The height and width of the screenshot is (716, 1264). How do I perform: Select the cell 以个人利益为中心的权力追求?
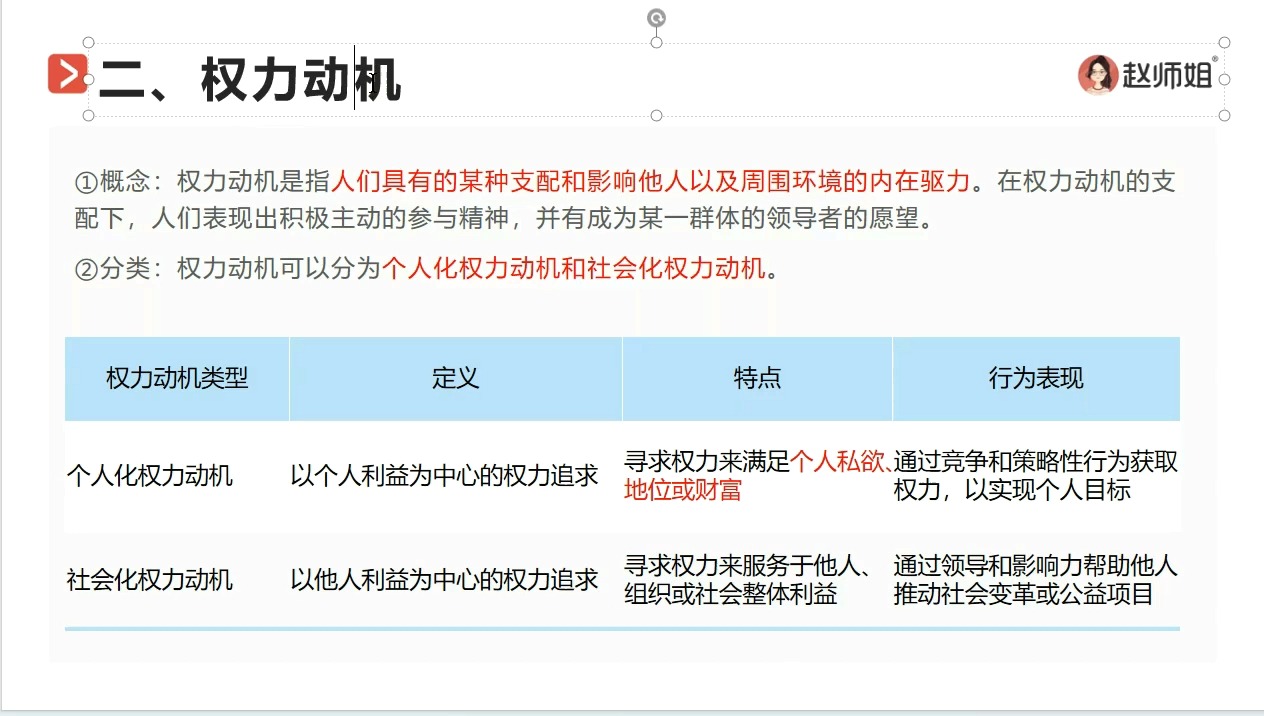click(455, 478)
